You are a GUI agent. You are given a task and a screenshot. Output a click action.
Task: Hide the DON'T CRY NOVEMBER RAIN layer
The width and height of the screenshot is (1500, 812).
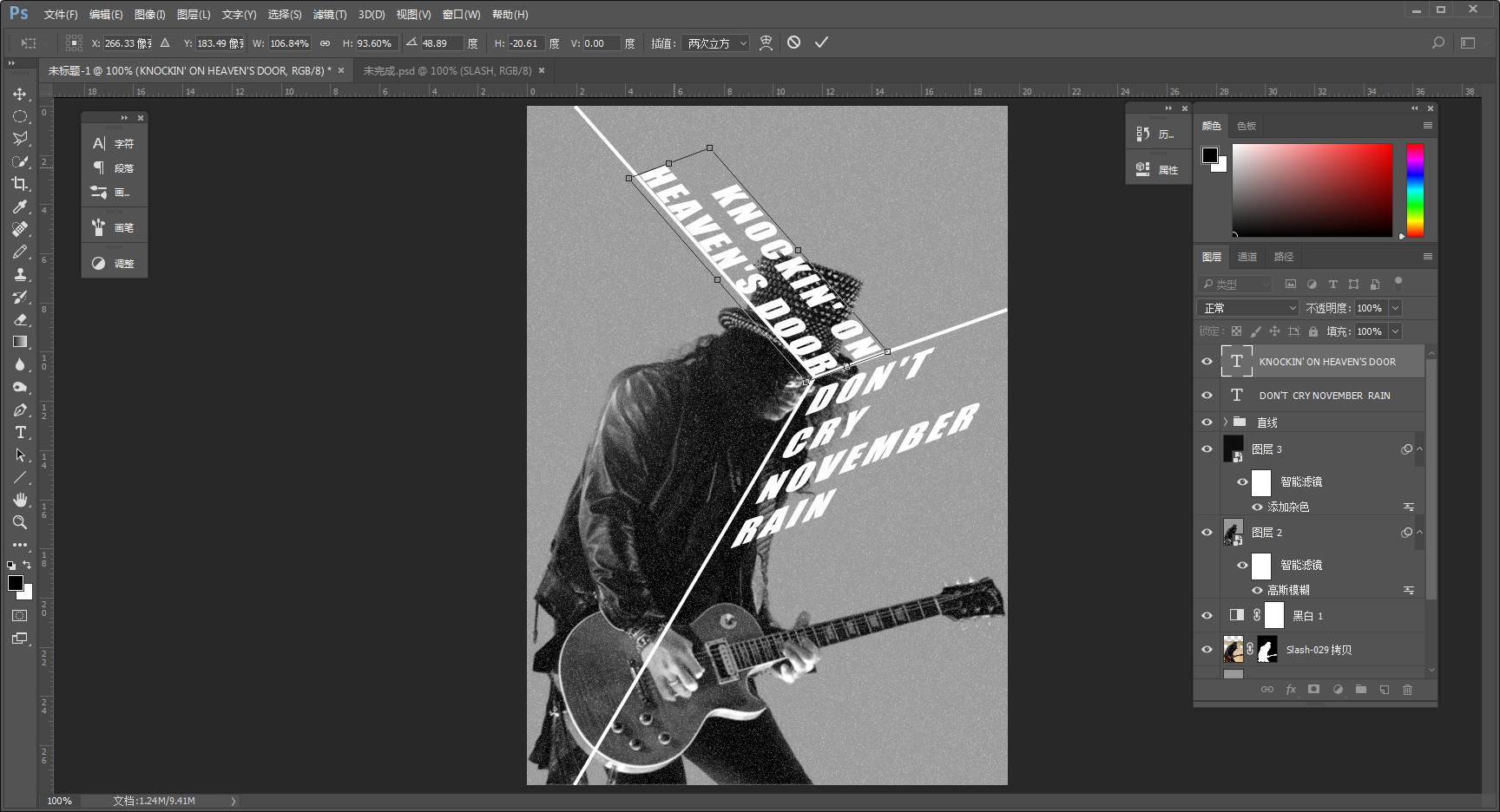pyautogui.click(x=1207, y=395)
